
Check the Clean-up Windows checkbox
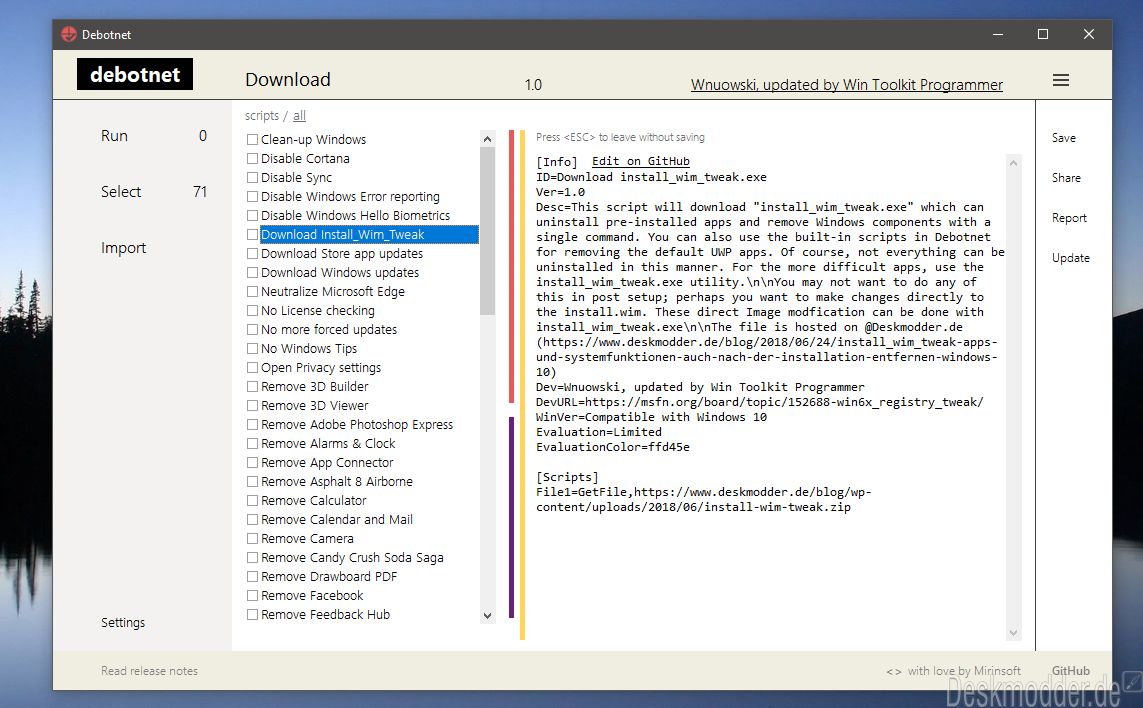click(252, 139)
